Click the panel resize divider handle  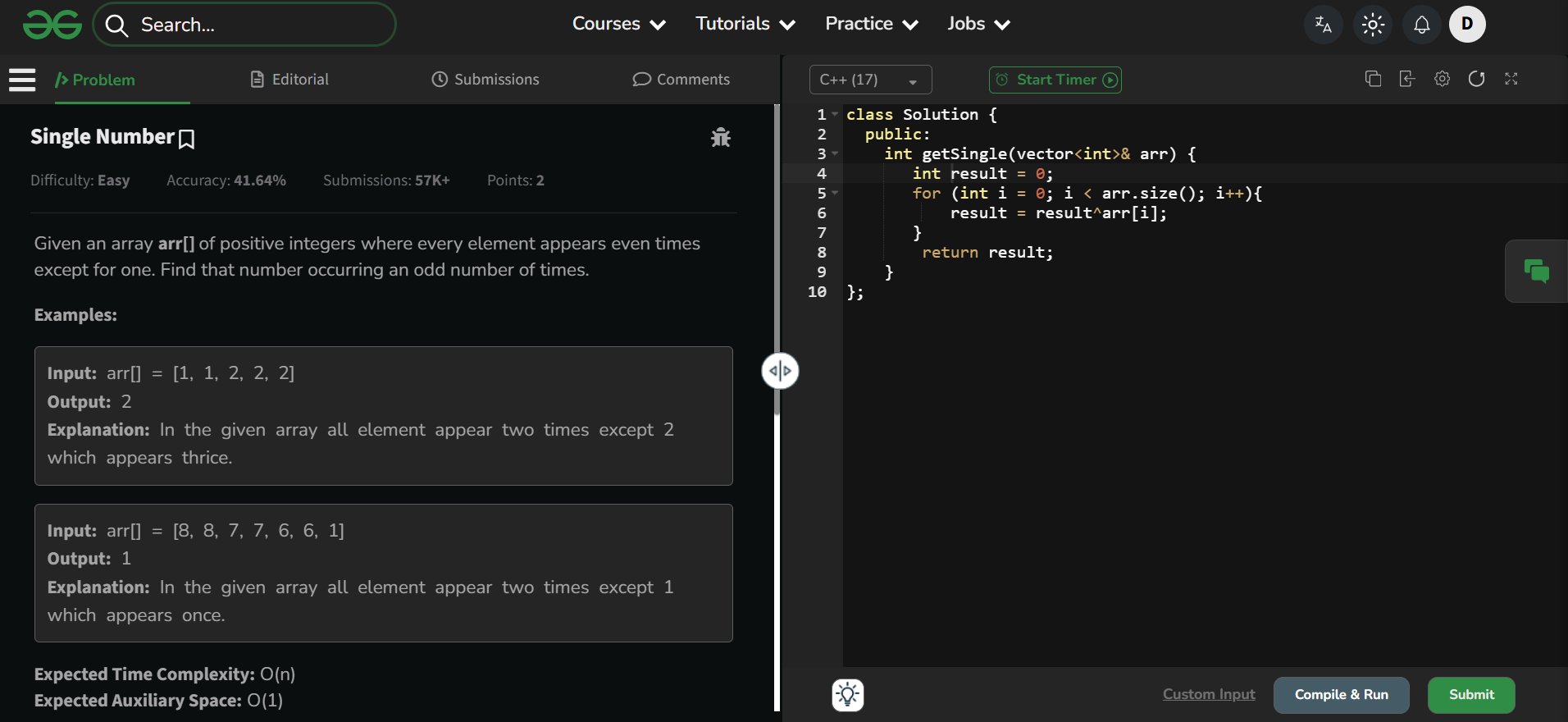click(780, 371)
